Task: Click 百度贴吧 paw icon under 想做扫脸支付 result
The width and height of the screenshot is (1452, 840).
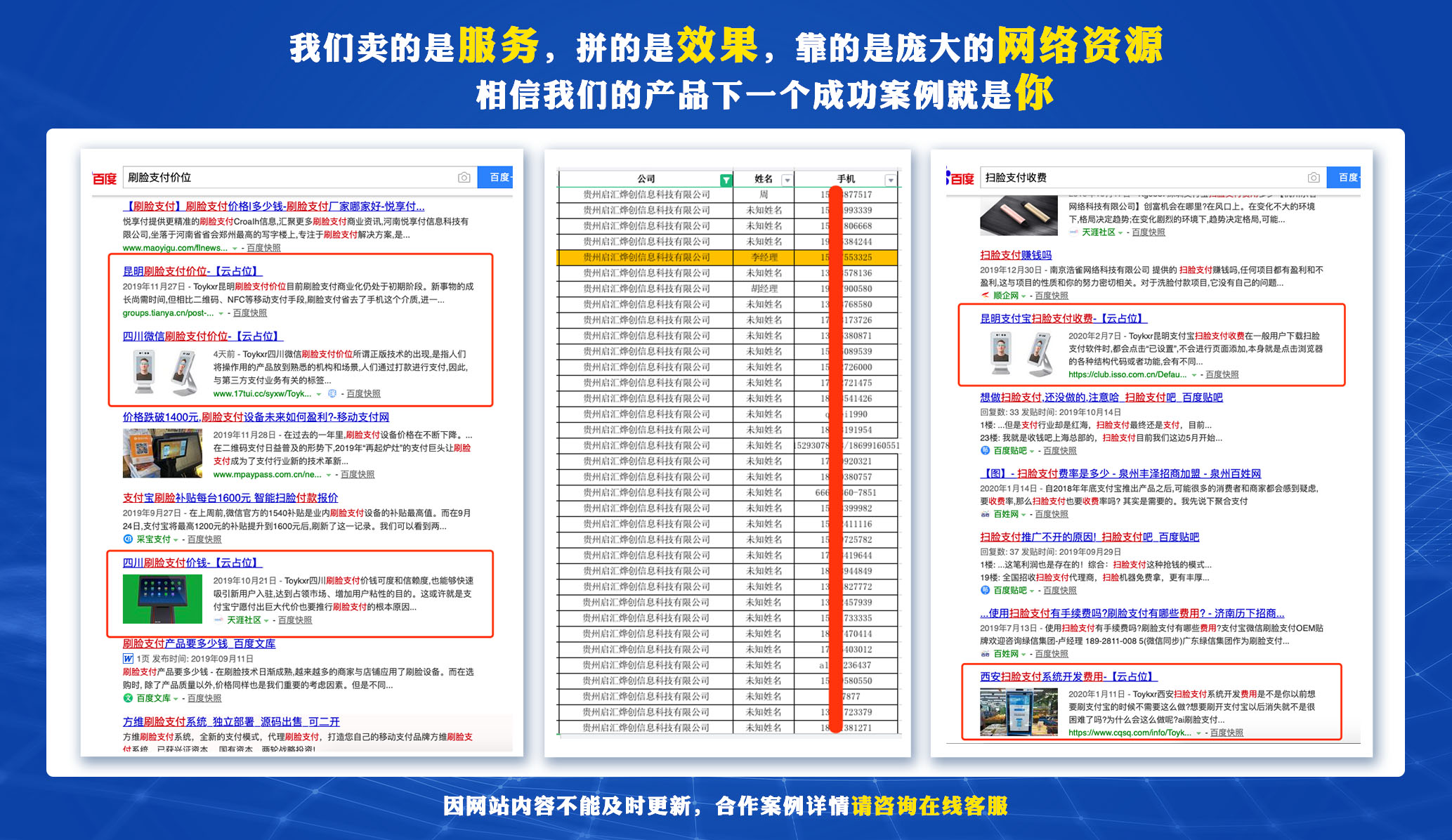Action: pos(985,450)
